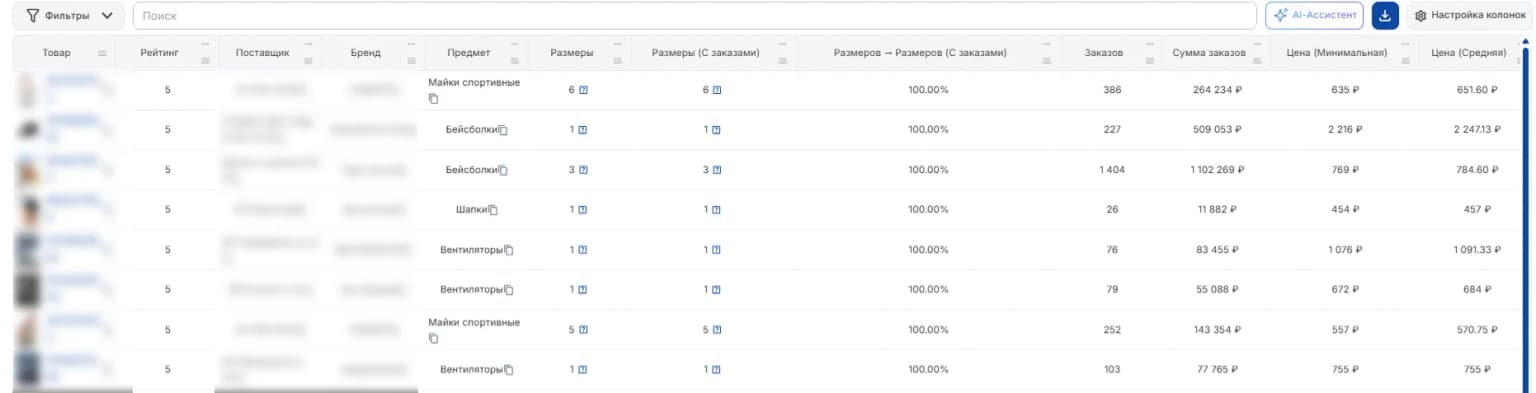The image size is (1536, 393).
Task: Sort by the Сумма заказов column header
Action: pos(1209,53)
